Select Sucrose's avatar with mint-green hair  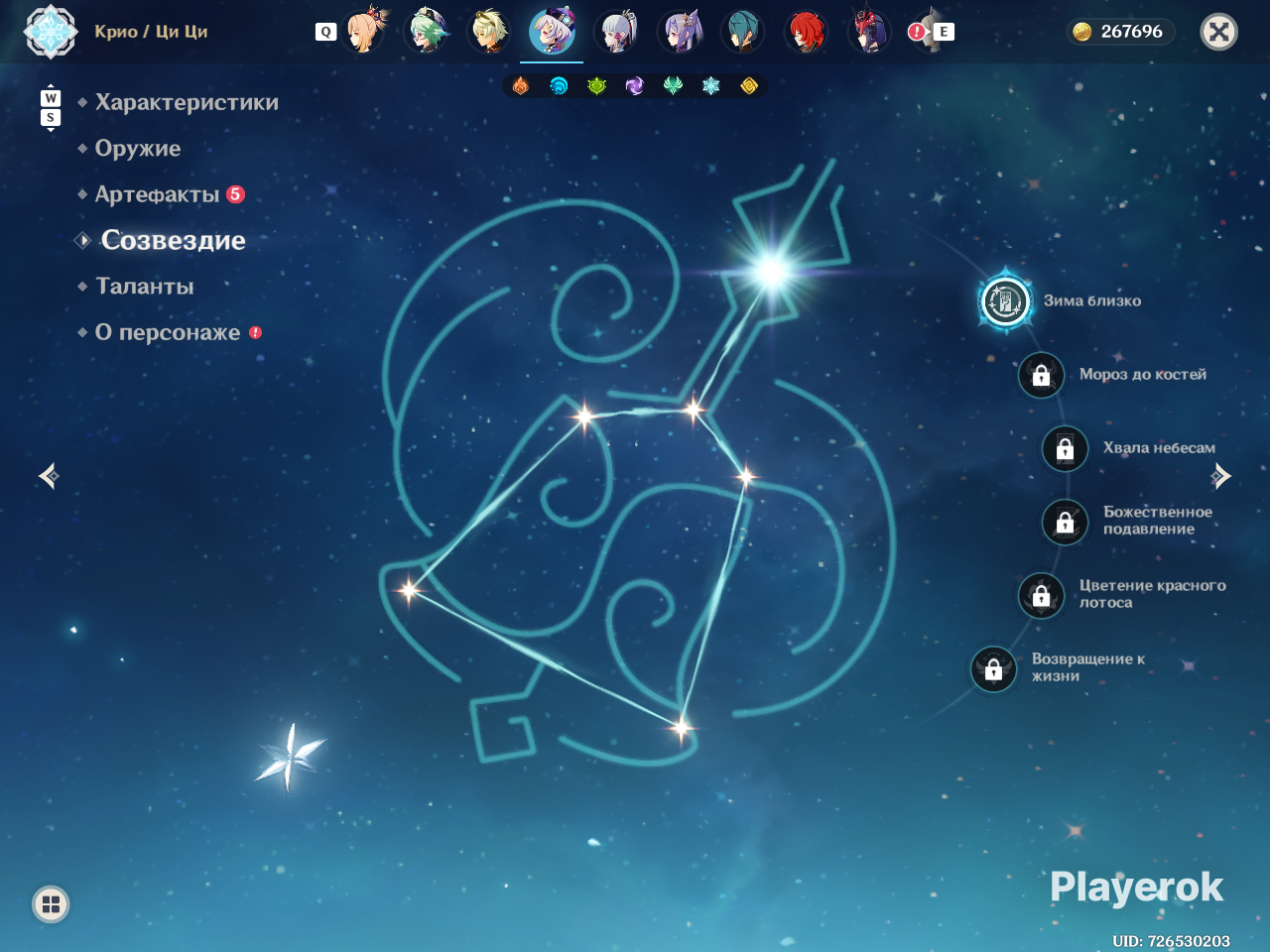[x=429, y=31]
